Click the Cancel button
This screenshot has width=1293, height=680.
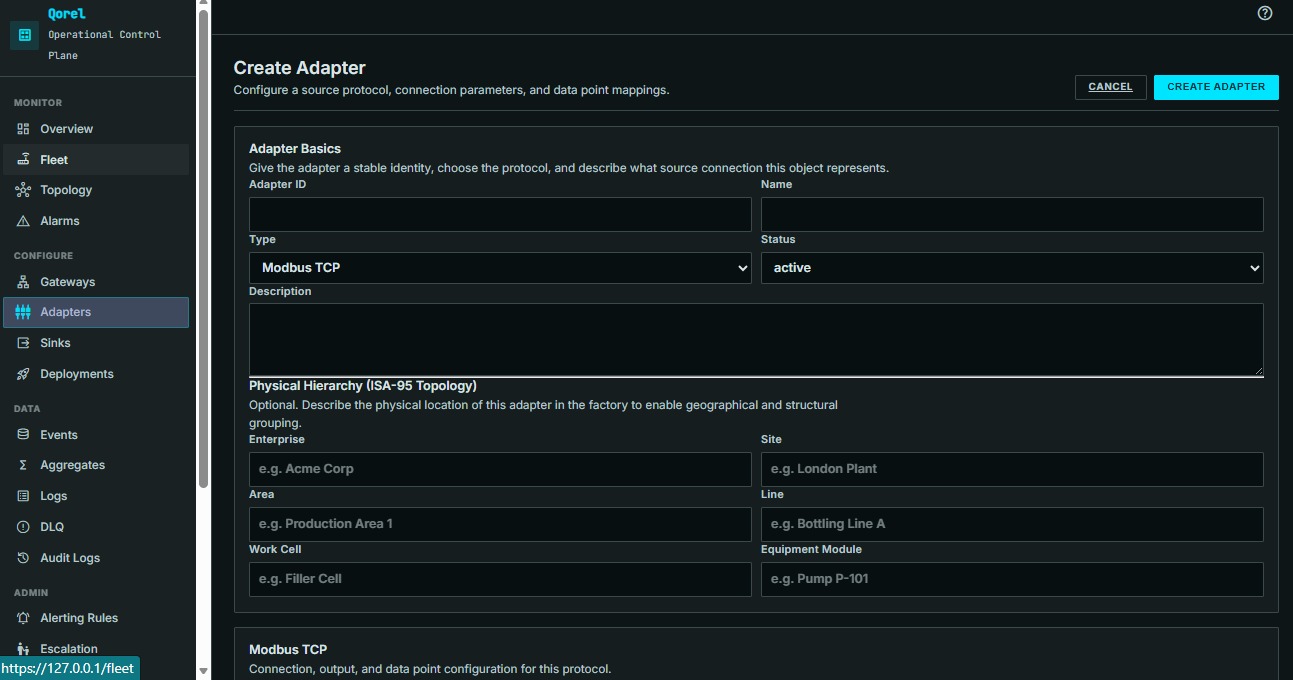pos(1110,87)
